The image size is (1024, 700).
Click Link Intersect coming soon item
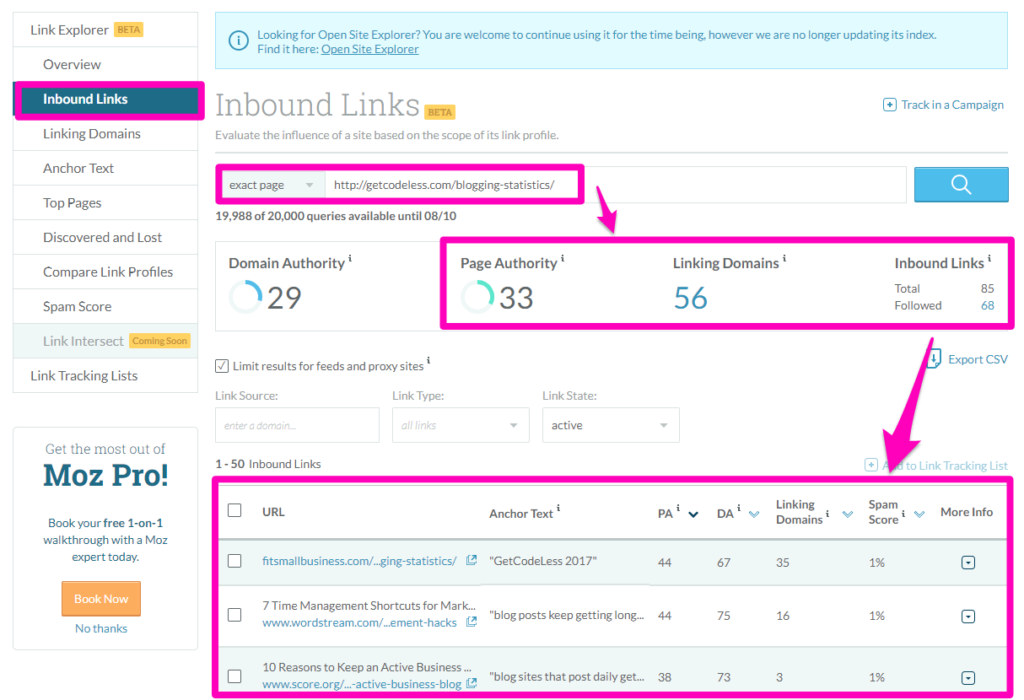pos(105,341)
